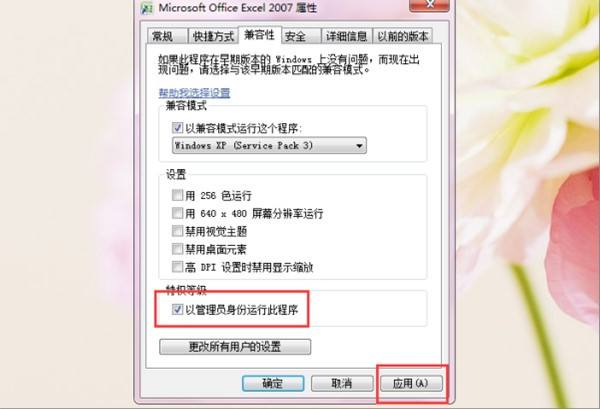Image resolution: width=600 pixels, height=409 pixels.
Task: Select the 兼容性 tab
Action: coord(259,35)
